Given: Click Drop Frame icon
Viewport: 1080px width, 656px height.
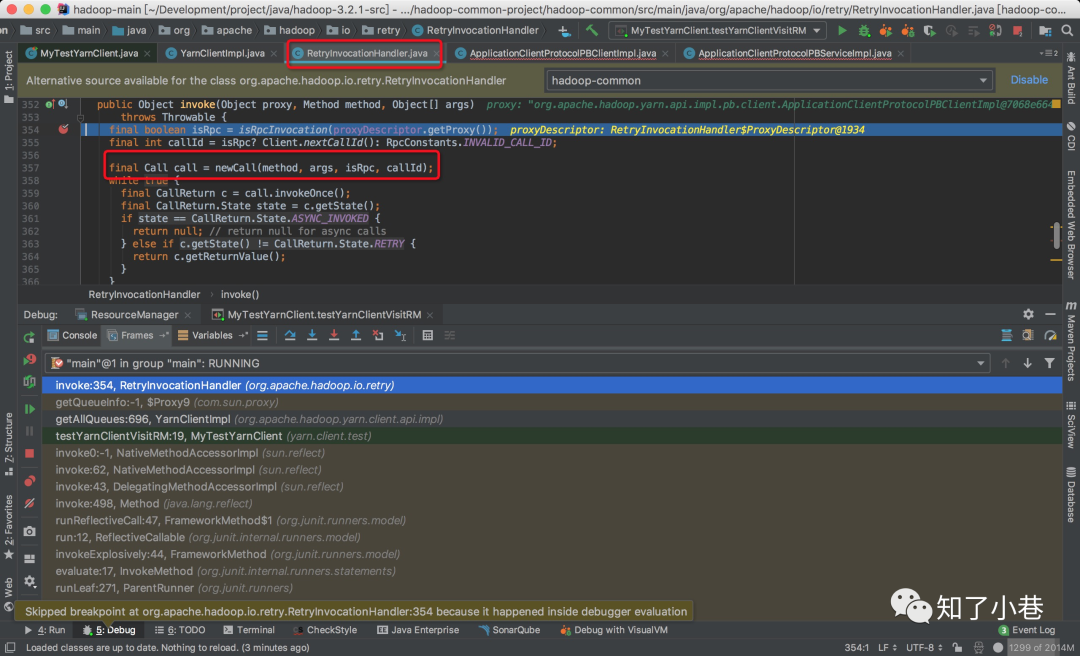Looking at the screenshot, I should 377,336.
